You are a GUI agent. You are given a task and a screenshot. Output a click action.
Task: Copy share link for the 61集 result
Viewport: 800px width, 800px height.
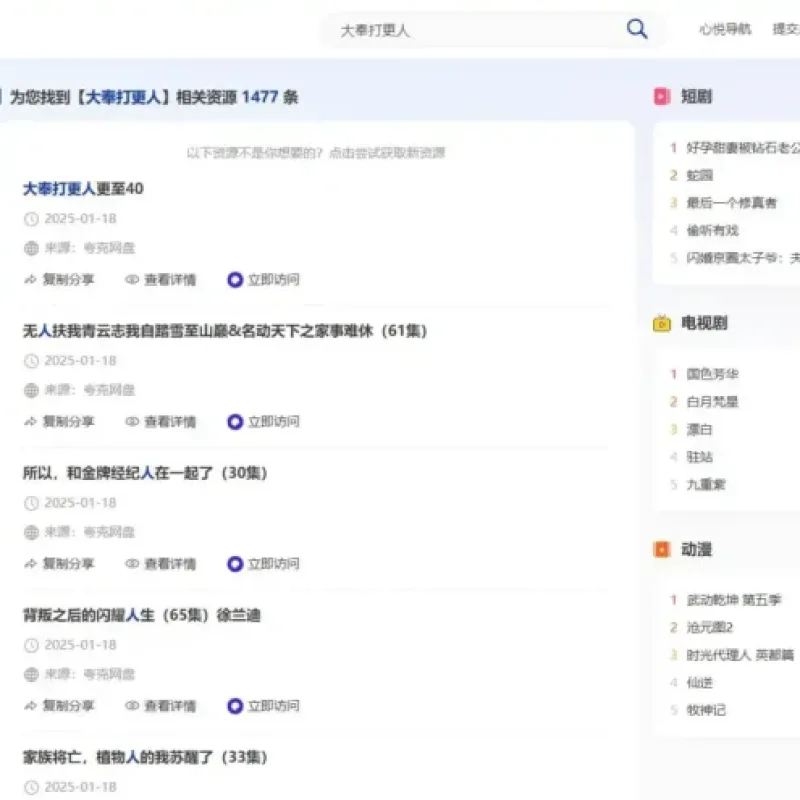pyautogui.click(x=68, y=421)
